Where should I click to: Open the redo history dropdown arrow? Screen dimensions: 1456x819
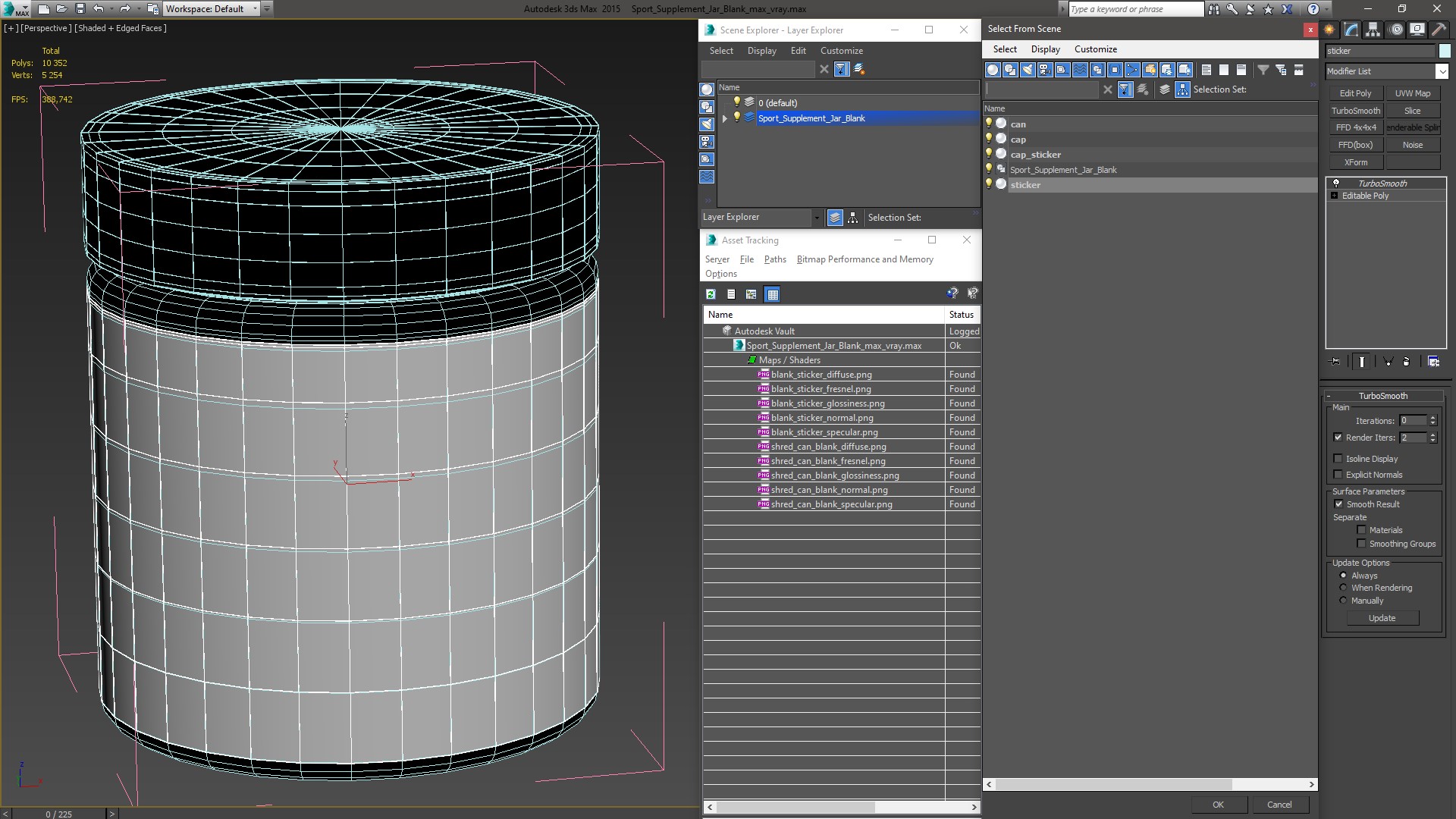(139, 9)
